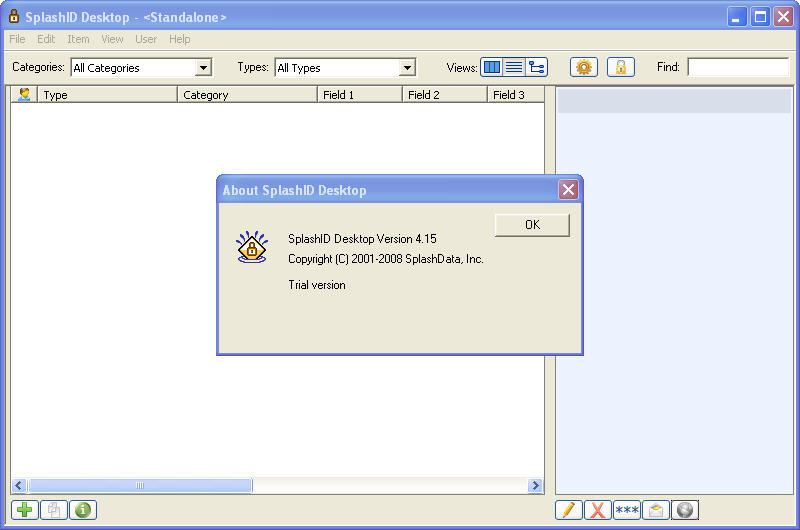Click the user icon column header
The image size is (800, 530).
coord(24,94)
